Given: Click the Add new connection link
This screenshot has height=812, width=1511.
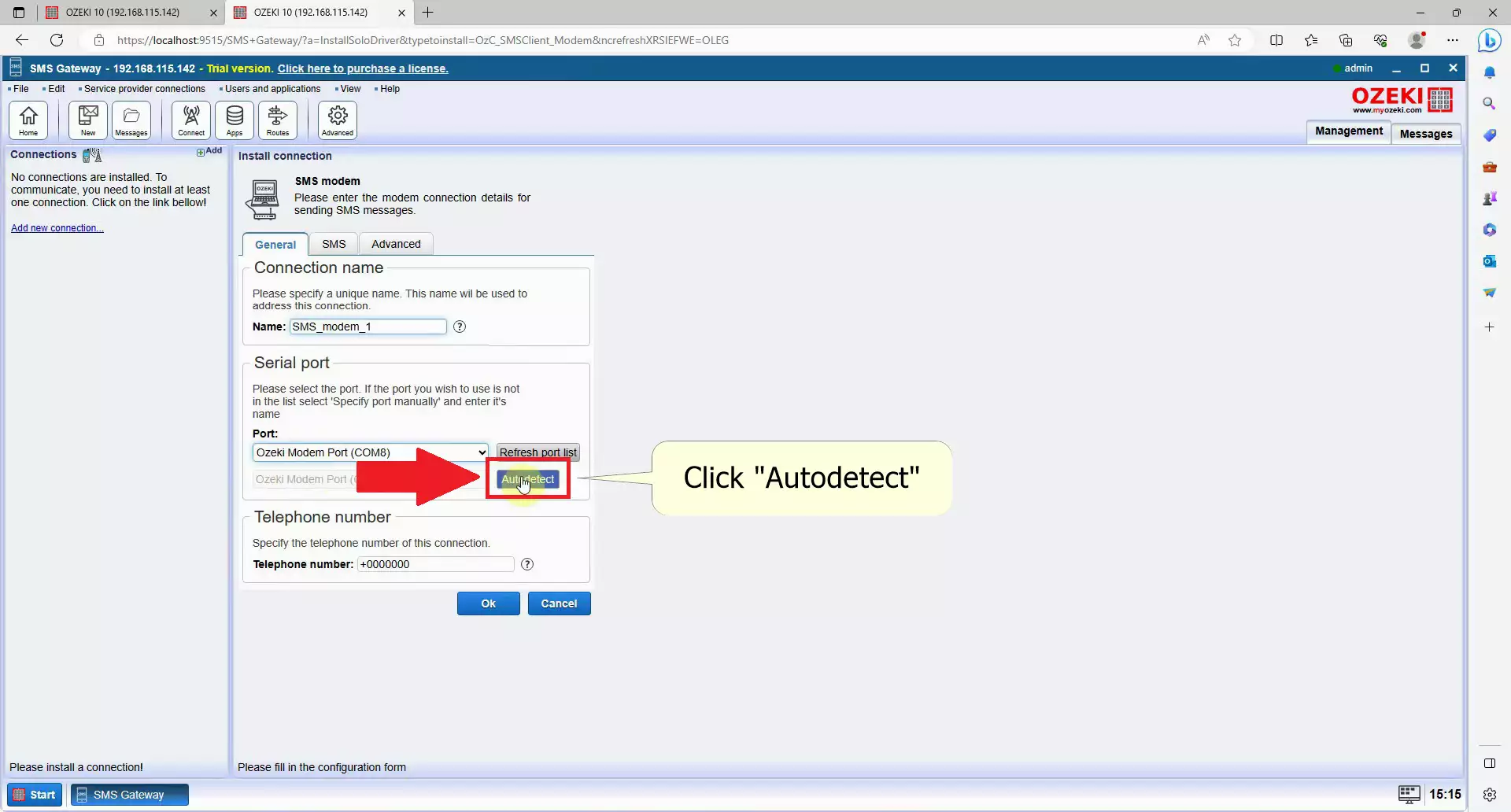Looking at the screenshot, I should (57, 228).
